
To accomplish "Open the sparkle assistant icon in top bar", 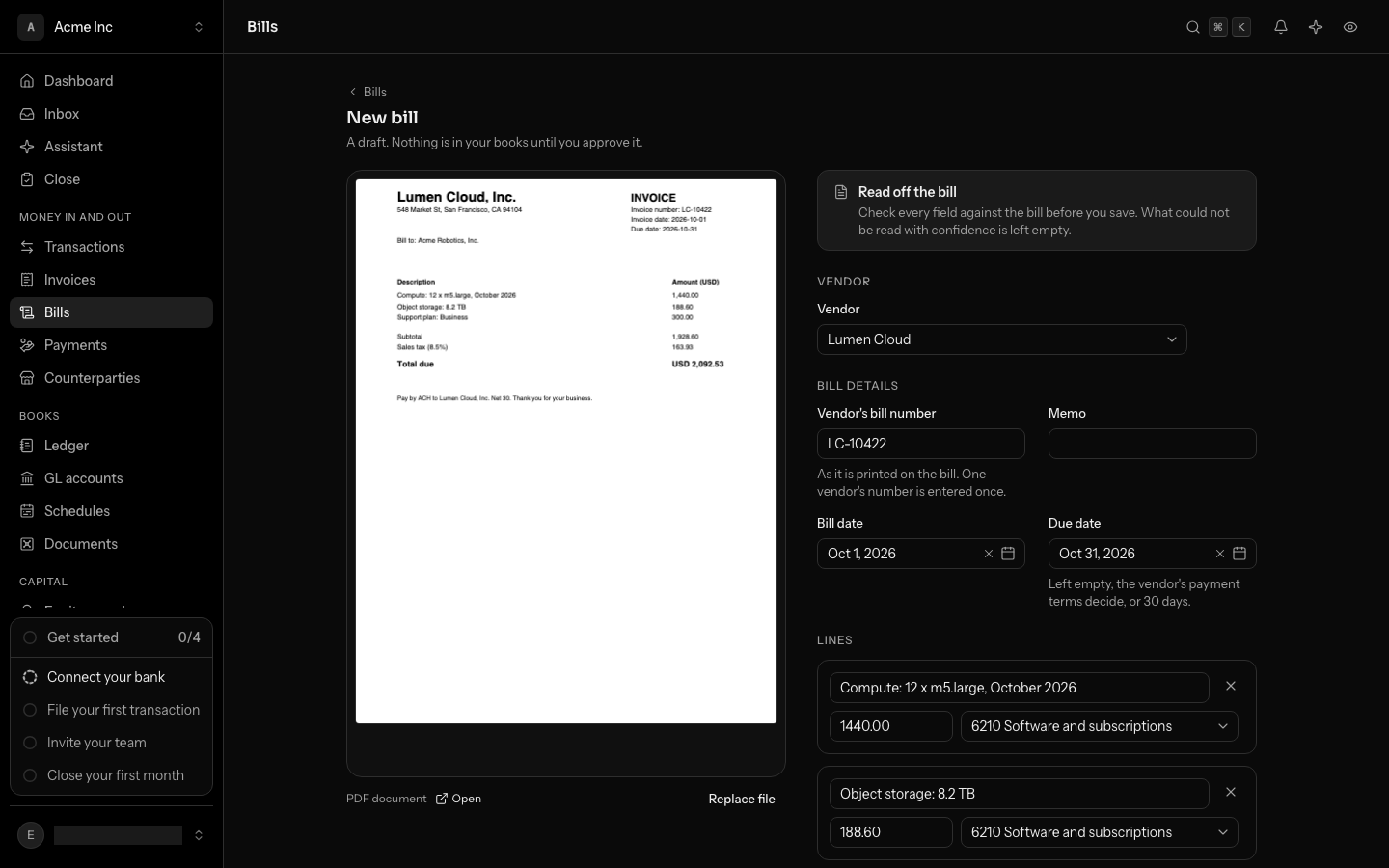I will [1316, 27].
